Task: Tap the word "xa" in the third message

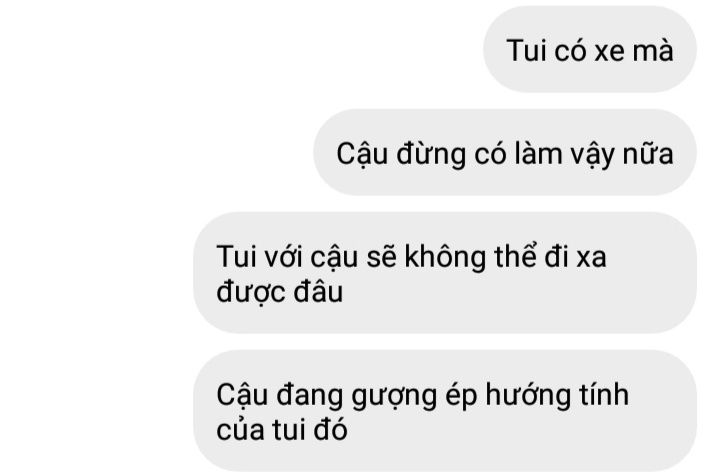Action: pyautogui.click(x=591, y=257)
